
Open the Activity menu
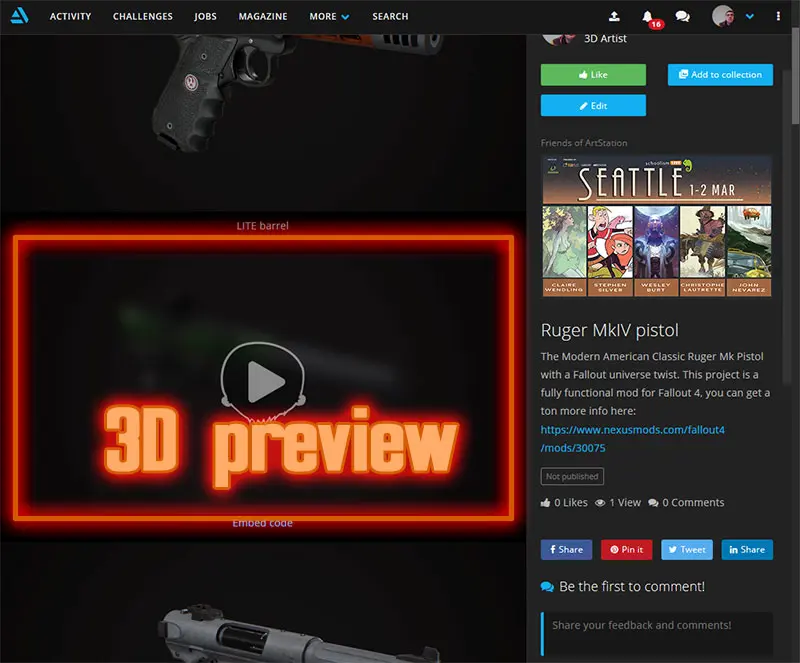(70, 16)
